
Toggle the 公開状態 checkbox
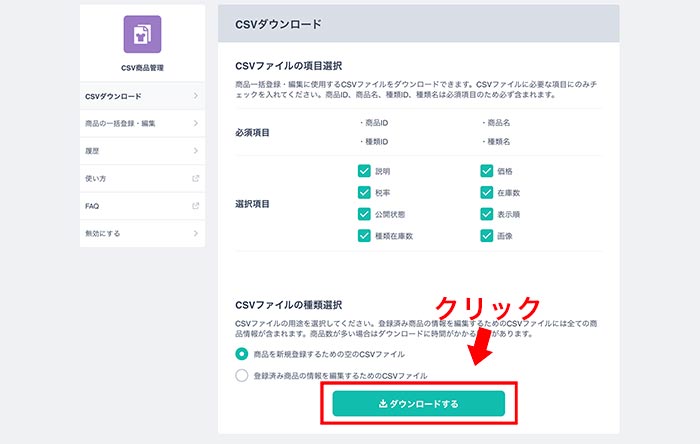coord(364,214)
